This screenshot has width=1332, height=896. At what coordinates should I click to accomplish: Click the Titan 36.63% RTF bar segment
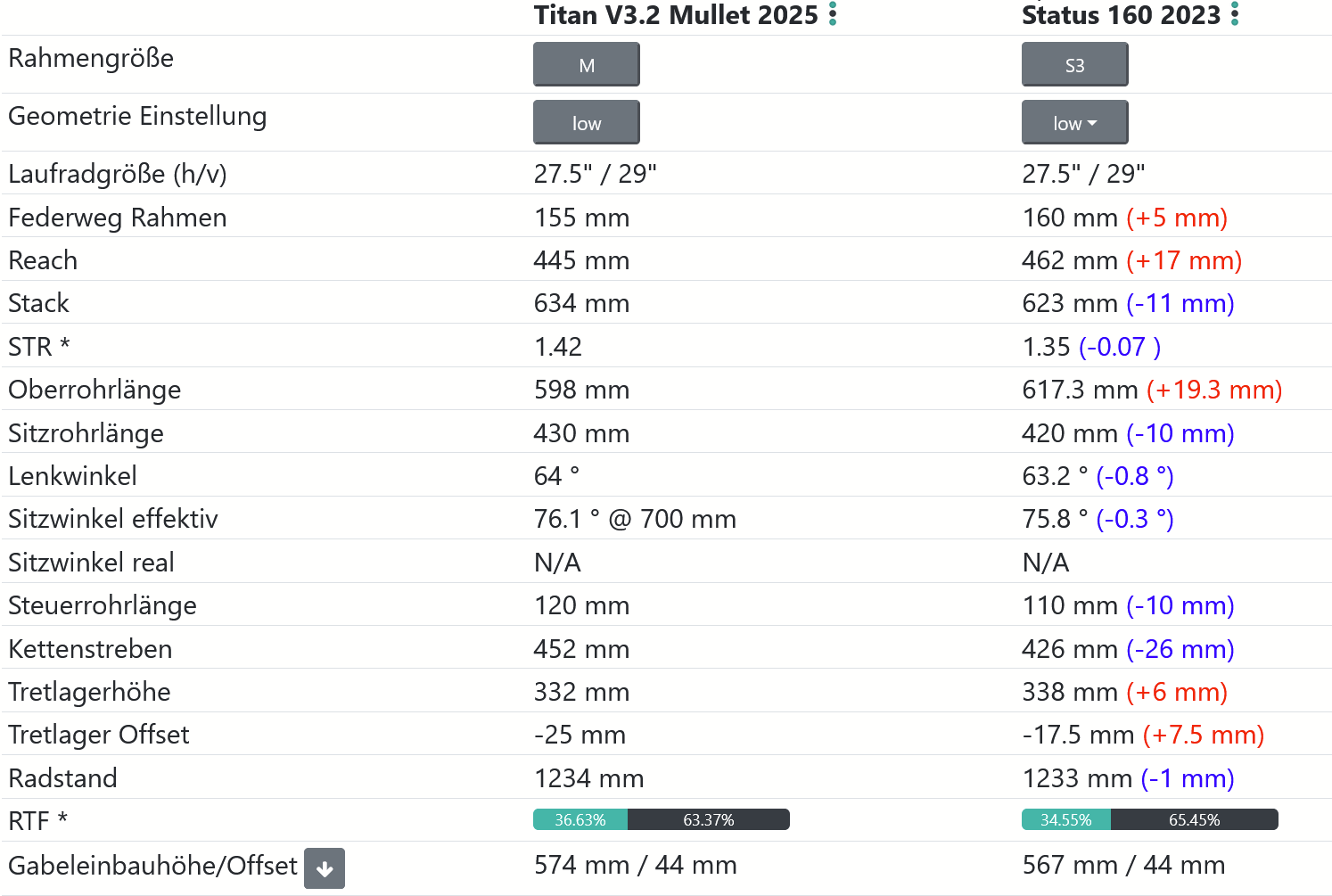click(x=580, y=820)
